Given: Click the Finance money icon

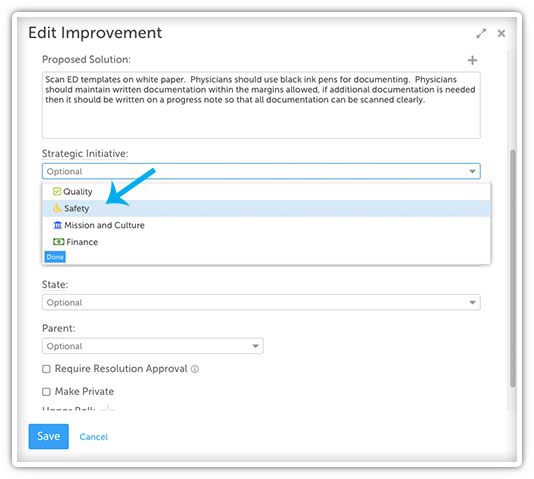Looking at the screenshot, I should coord(59,242).
